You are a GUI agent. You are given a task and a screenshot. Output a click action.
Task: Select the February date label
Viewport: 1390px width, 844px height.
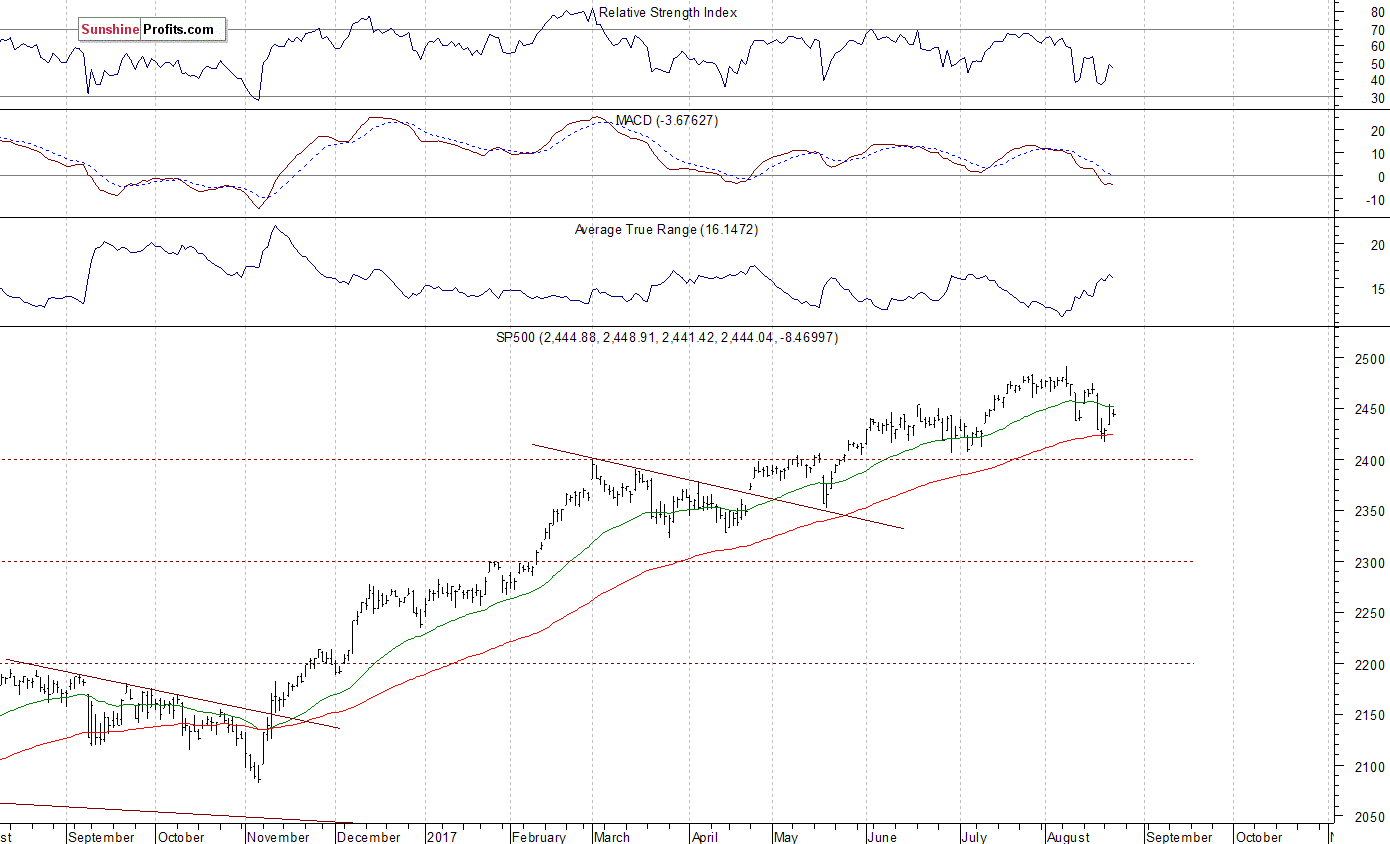(540, 837)
